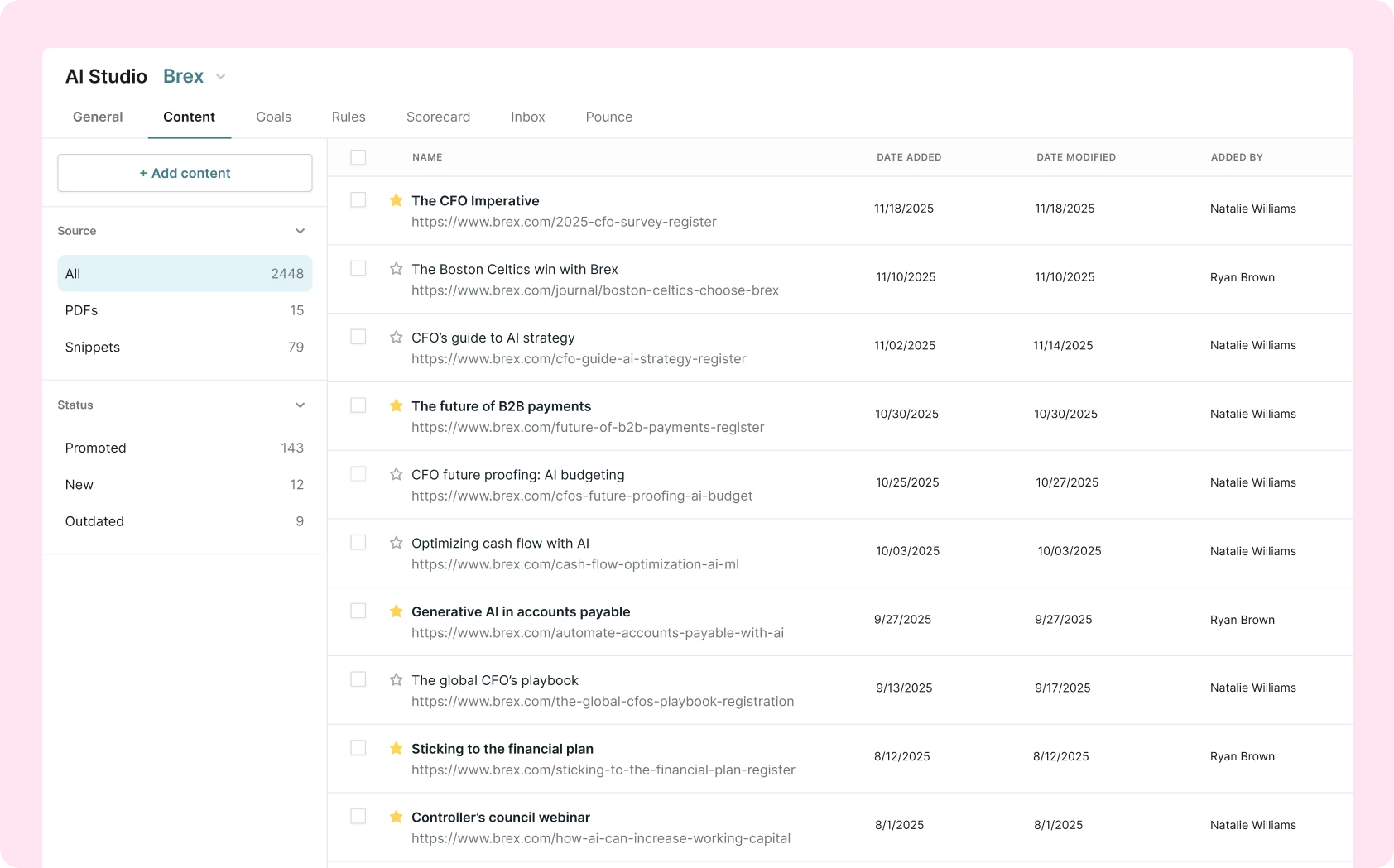Check the box for The CFO Imperative
This screenshot has width=1394, height=868.
358,199
